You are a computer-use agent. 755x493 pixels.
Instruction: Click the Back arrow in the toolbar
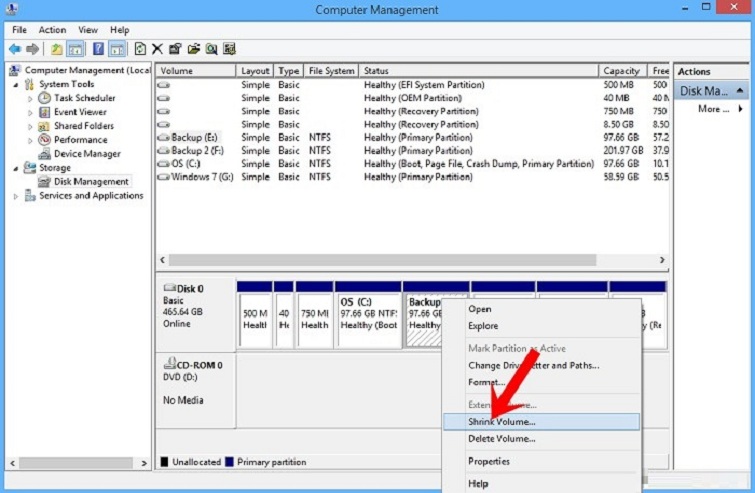pyautogui.click(x=15, y=48)
